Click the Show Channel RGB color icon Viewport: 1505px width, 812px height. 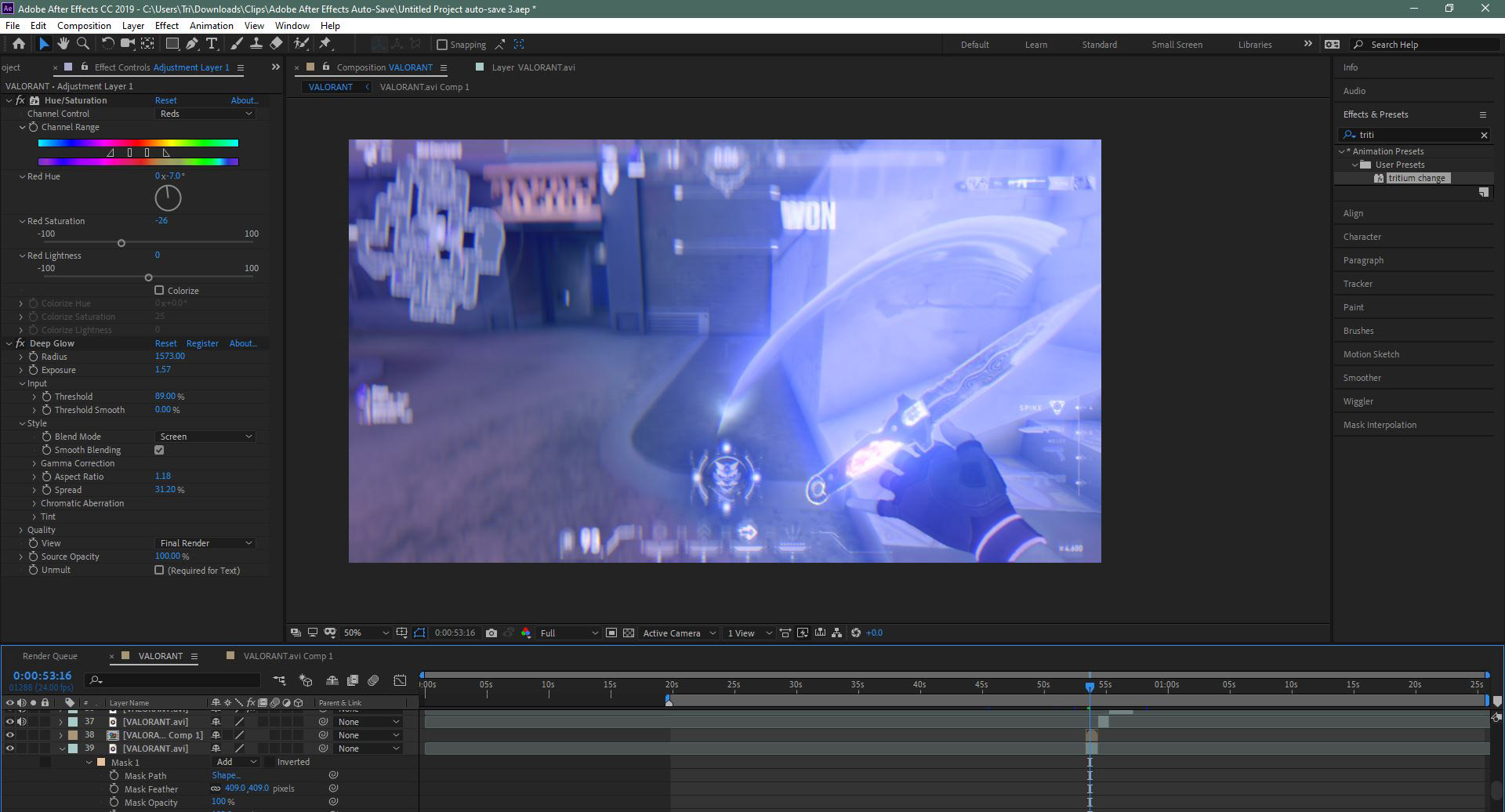coord(525,633)
